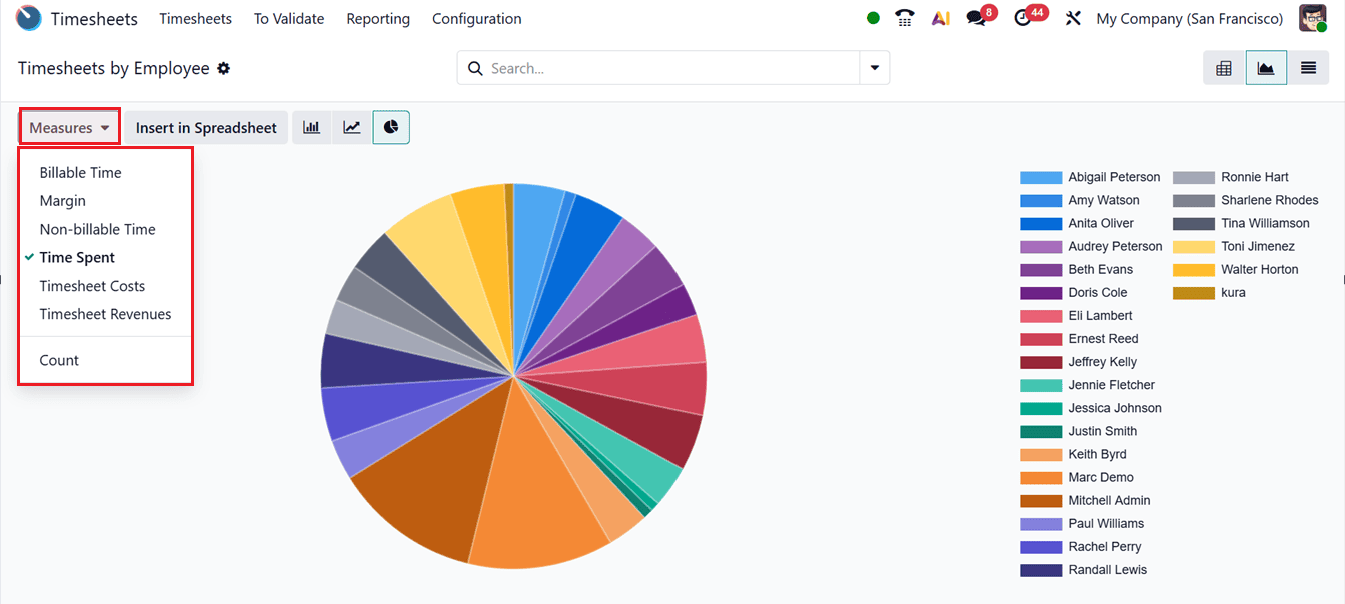
Task: Open the user avatar menu
Action: click(x=1312, y=18)
